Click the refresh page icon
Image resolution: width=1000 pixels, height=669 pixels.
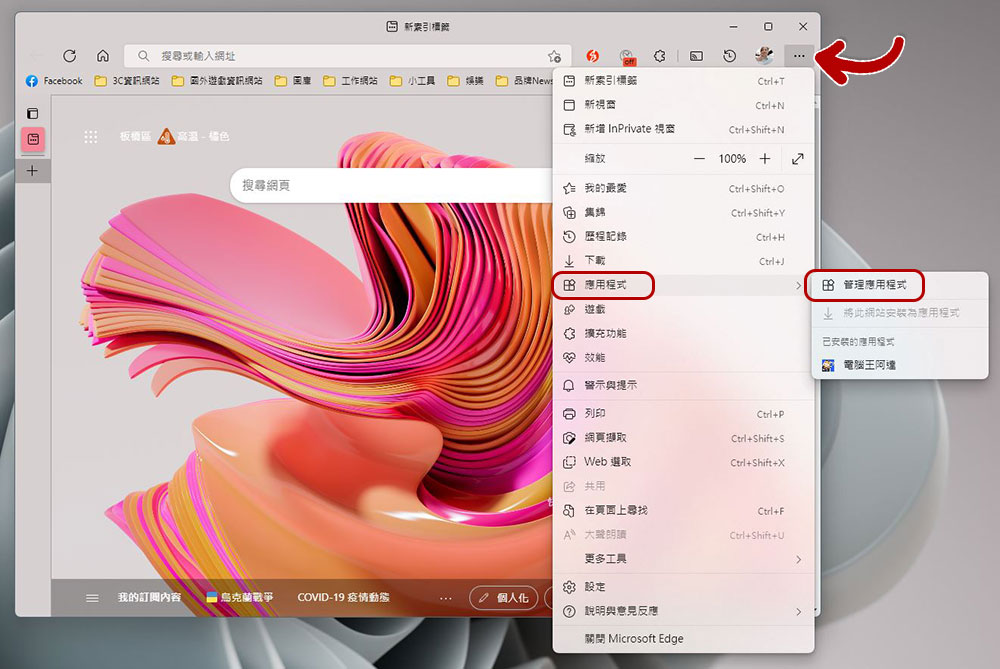(69, 56)
